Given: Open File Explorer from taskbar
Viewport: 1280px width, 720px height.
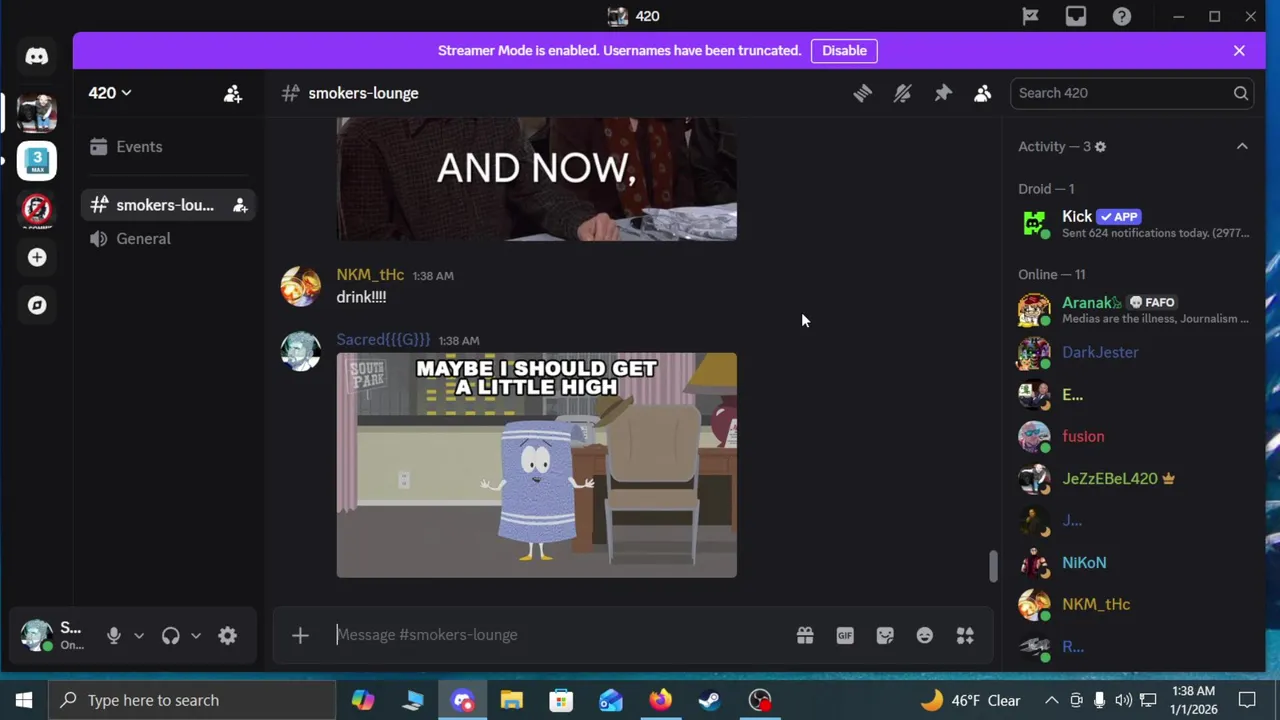Looking at the screenshot, I should 512,700.
